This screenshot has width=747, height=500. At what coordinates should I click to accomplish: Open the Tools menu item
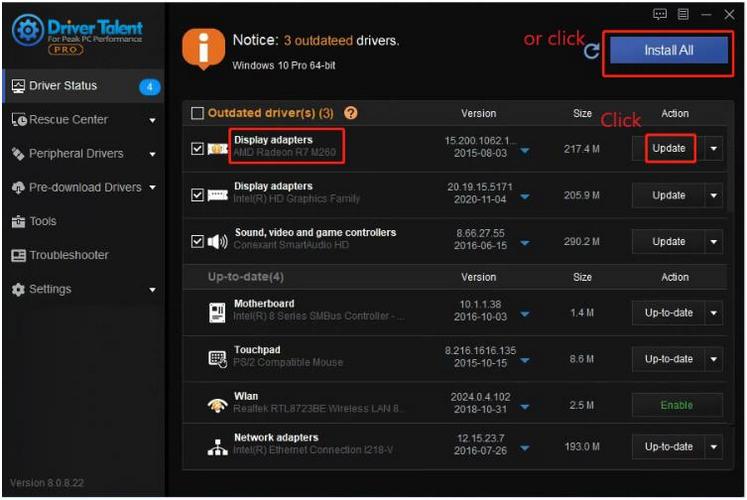coord(84,221)
